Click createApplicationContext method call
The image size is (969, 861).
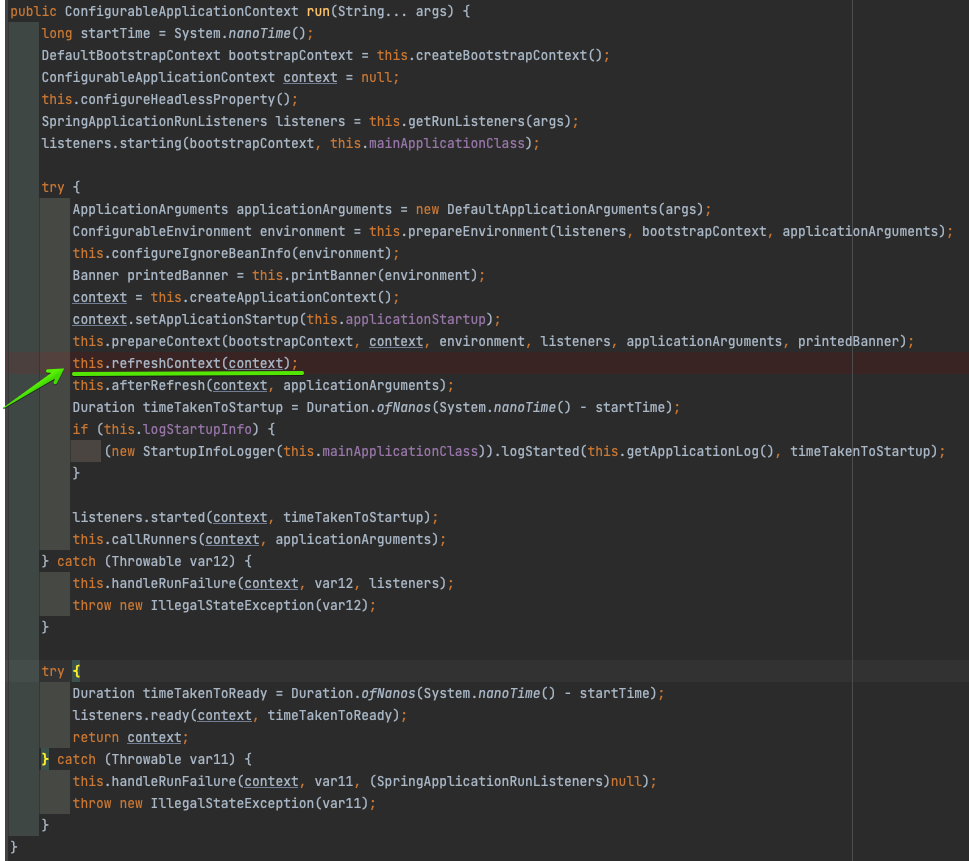[283, 297]
